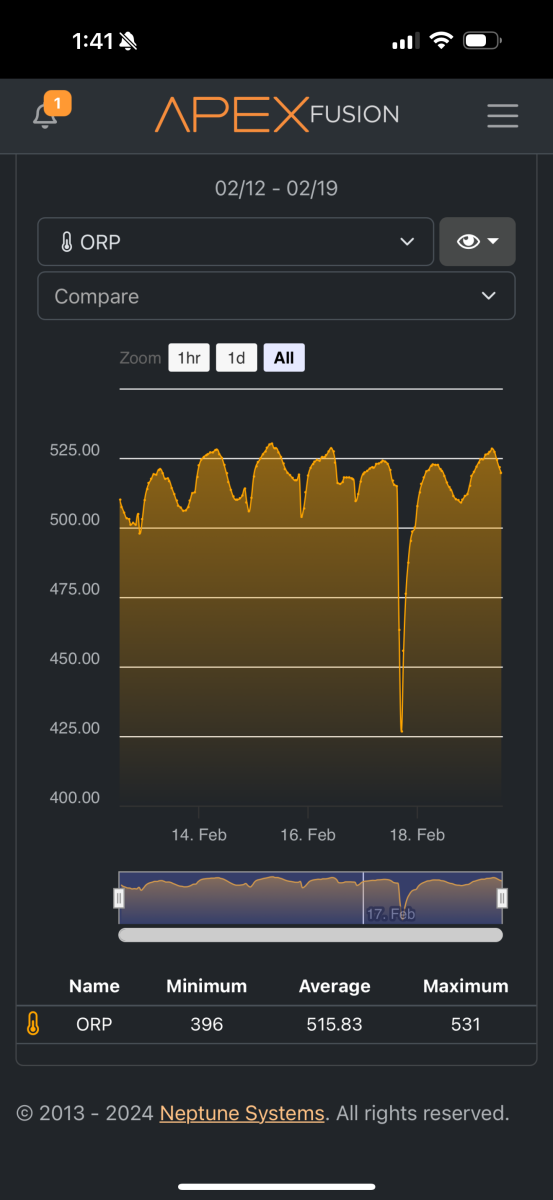This screenshot has height=1200, width=553.
Task: Click the minimum value 396
Action: [206, 1025]
